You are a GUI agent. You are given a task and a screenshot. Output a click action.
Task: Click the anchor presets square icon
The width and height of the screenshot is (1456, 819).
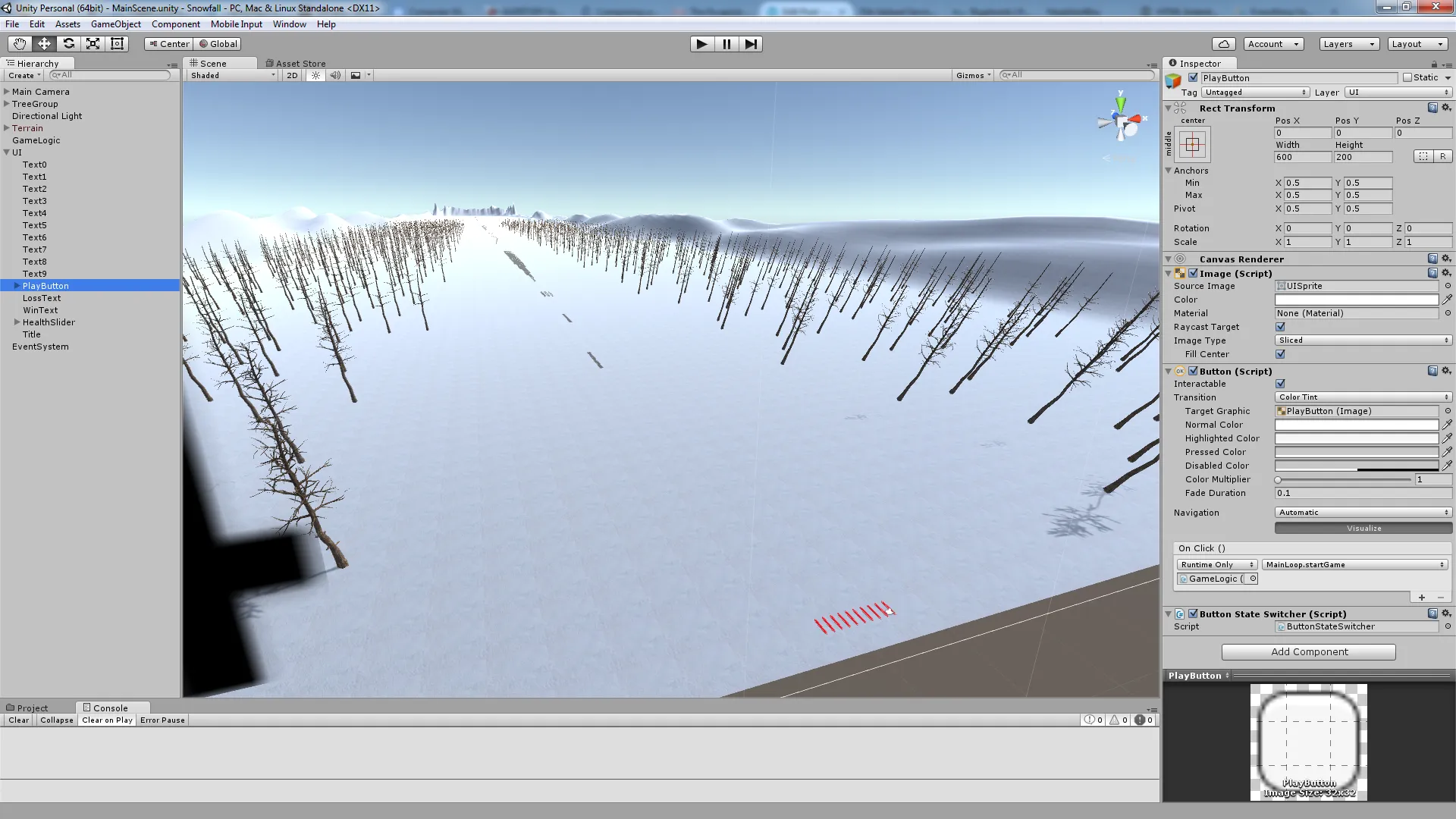point(1191,144)
